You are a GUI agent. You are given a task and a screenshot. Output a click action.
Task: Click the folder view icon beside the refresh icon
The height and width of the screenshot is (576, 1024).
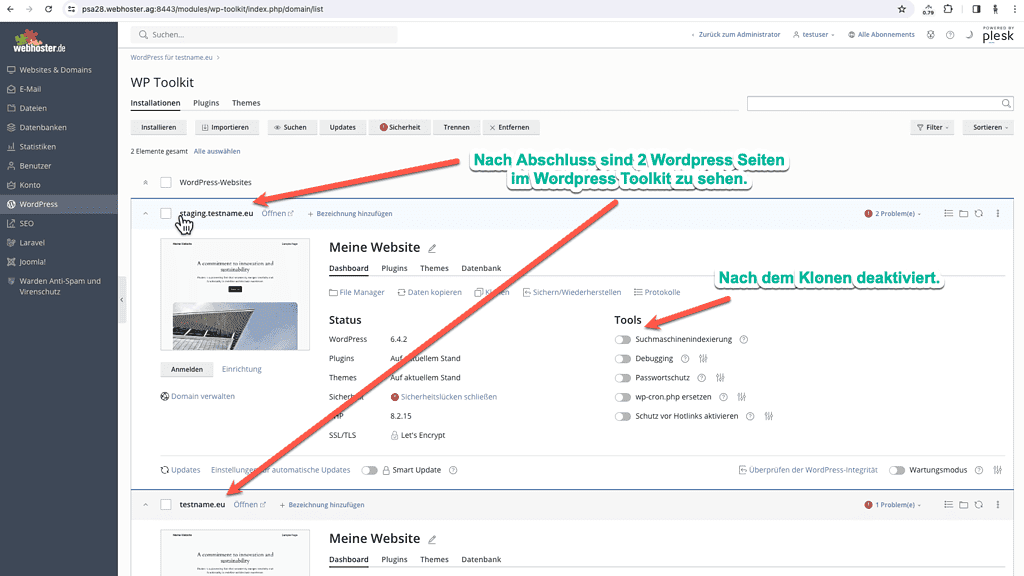click(x=964, y=213)
